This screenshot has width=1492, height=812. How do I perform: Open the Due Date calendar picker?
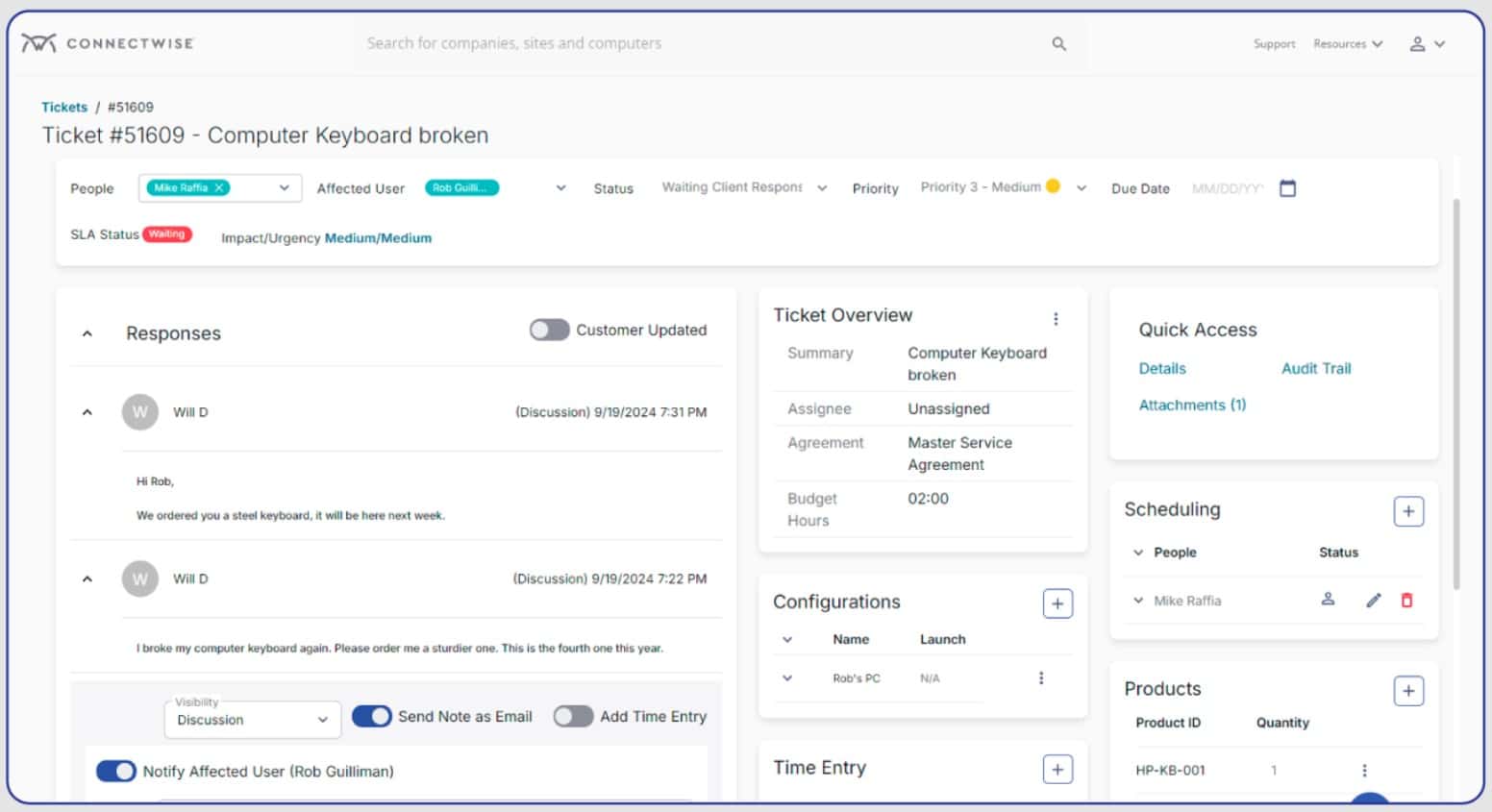1288,188
